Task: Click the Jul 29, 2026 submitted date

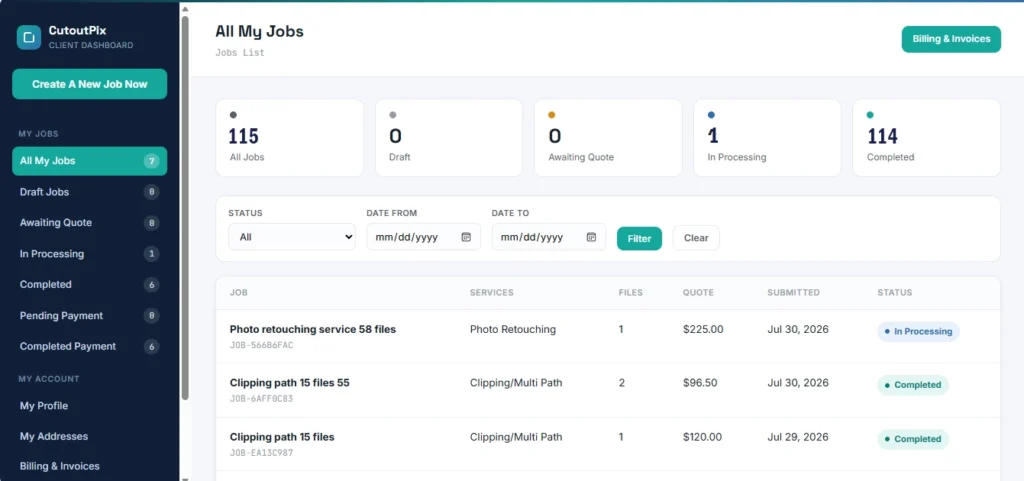Action: point(798,437)
